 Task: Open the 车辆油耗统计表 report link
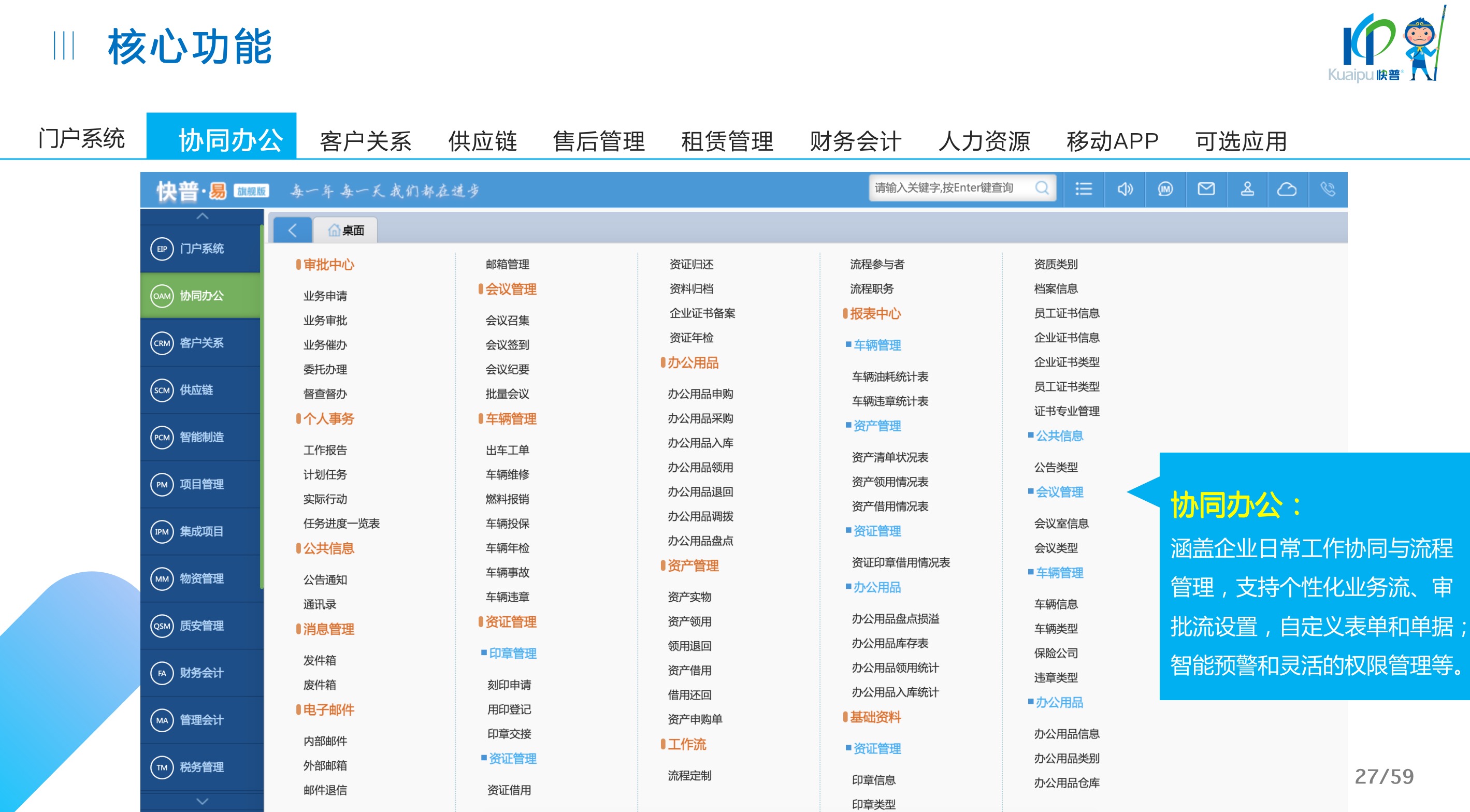coord(890,376)
